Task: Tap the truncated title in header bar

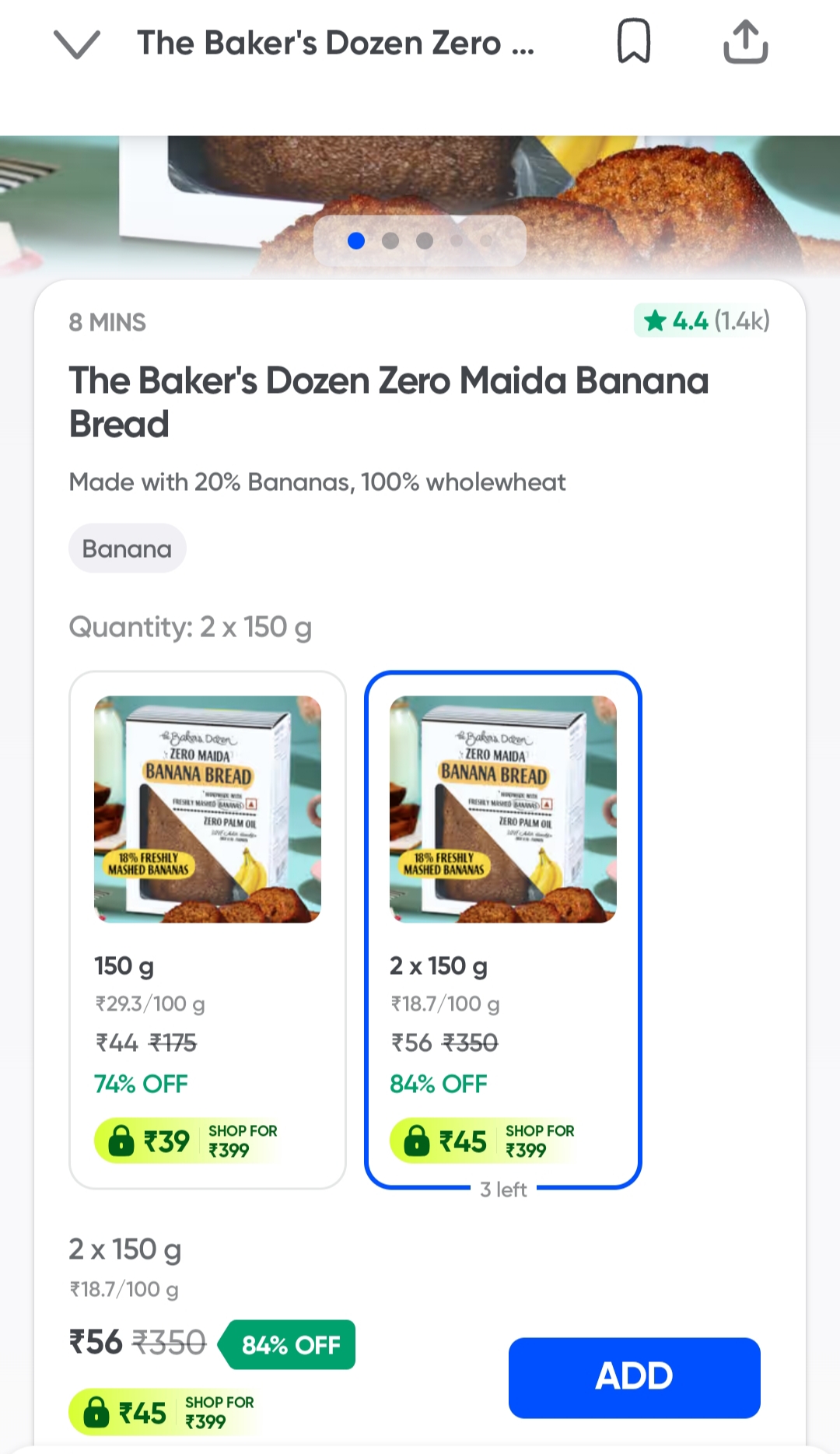Action: [x=335, y=44]
